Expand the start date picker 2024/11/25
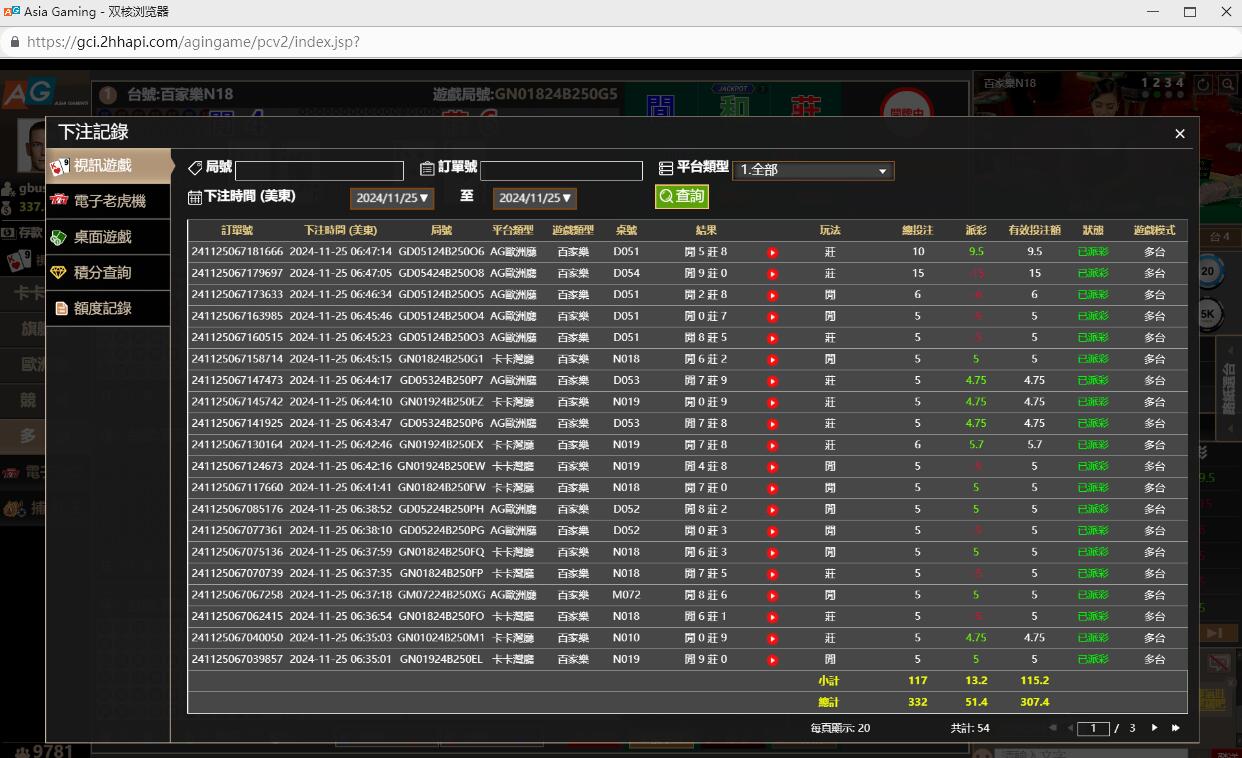Image resolution: width=1242 pixels, height=758 pixels. (x=392, y=198)
